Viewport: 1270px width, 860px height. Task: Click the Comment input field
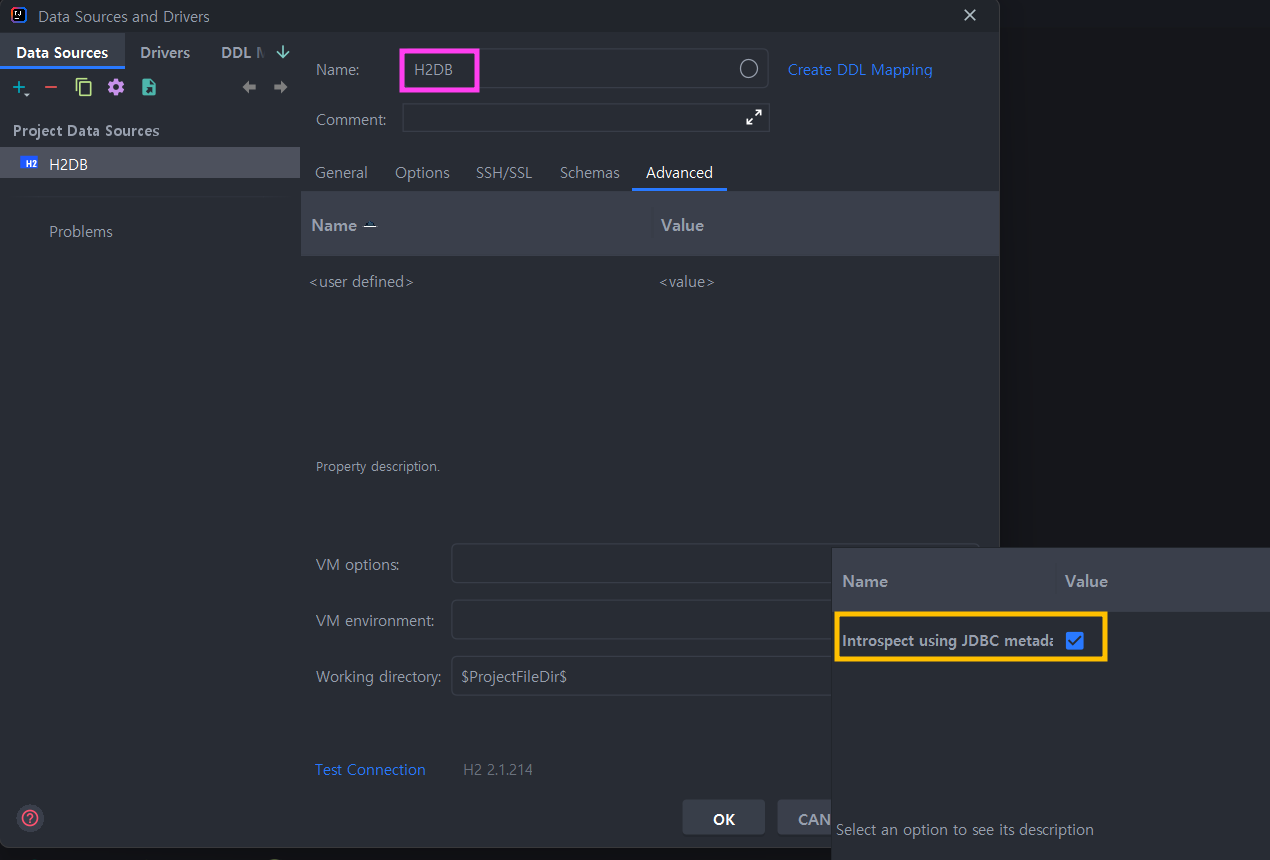(586, 118)
